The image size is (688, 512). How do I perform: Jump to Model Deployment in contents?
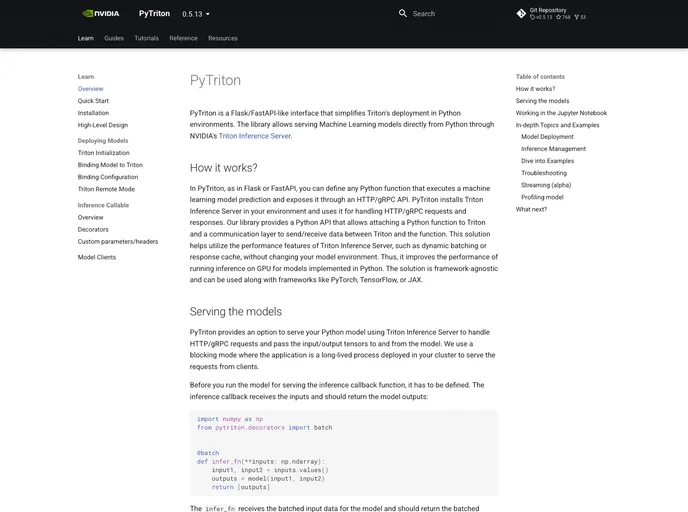pyautogui.click(x=547, y=136)
